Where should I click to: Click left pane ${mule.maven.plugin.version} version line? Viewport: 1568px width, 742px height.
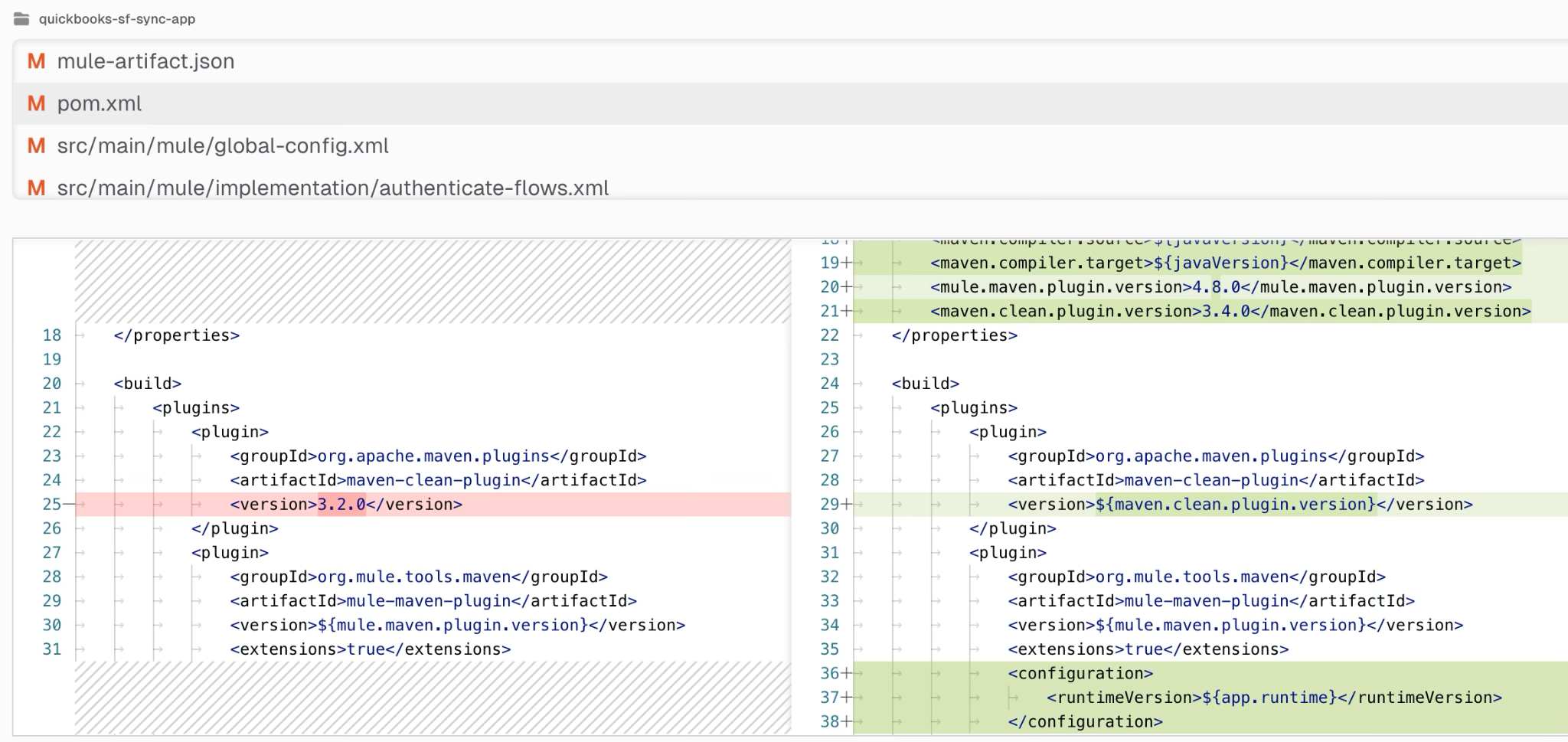coord(458,625)
